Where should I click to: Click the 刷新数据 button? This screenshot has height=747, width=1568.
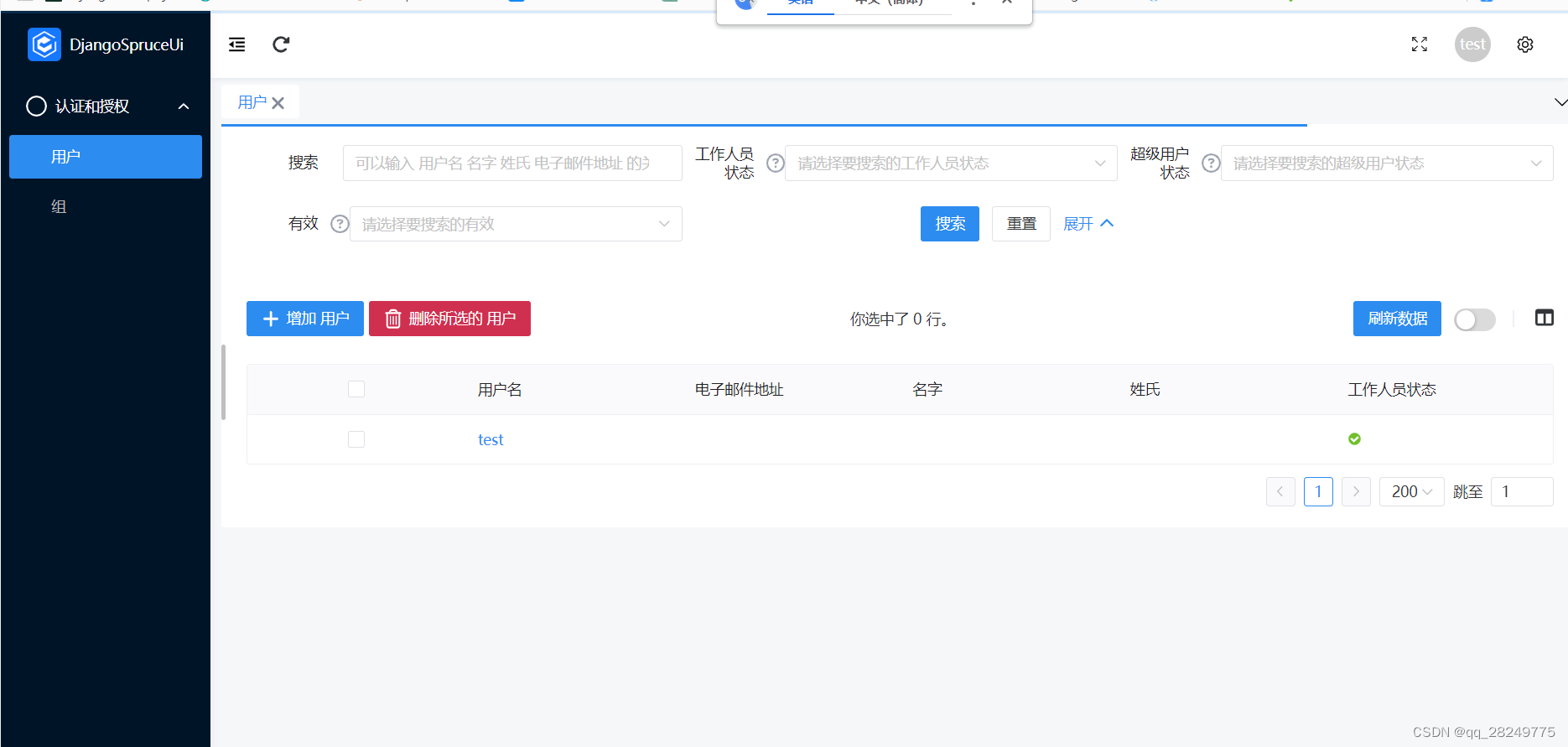point(1397,319)
